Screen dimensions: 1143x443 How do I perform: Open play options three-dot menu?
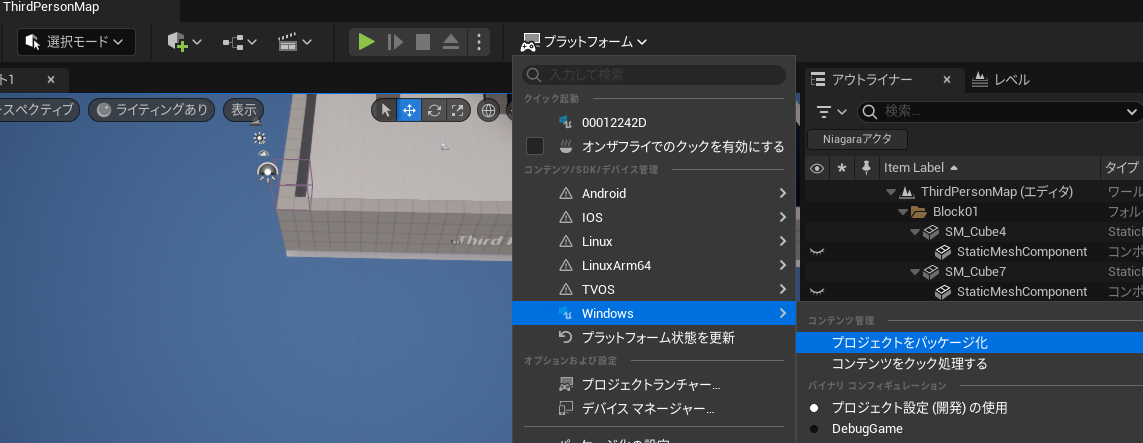[478, 42]
